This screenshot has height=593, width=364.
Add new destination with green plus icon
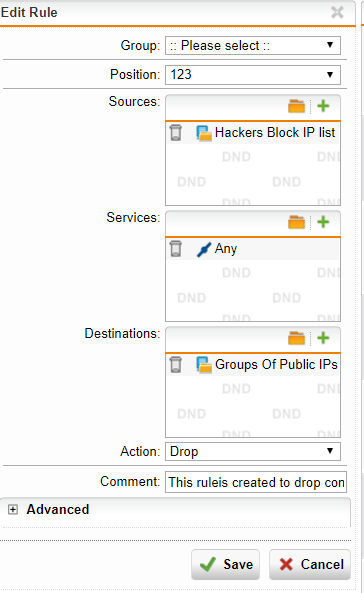[323, 338]
